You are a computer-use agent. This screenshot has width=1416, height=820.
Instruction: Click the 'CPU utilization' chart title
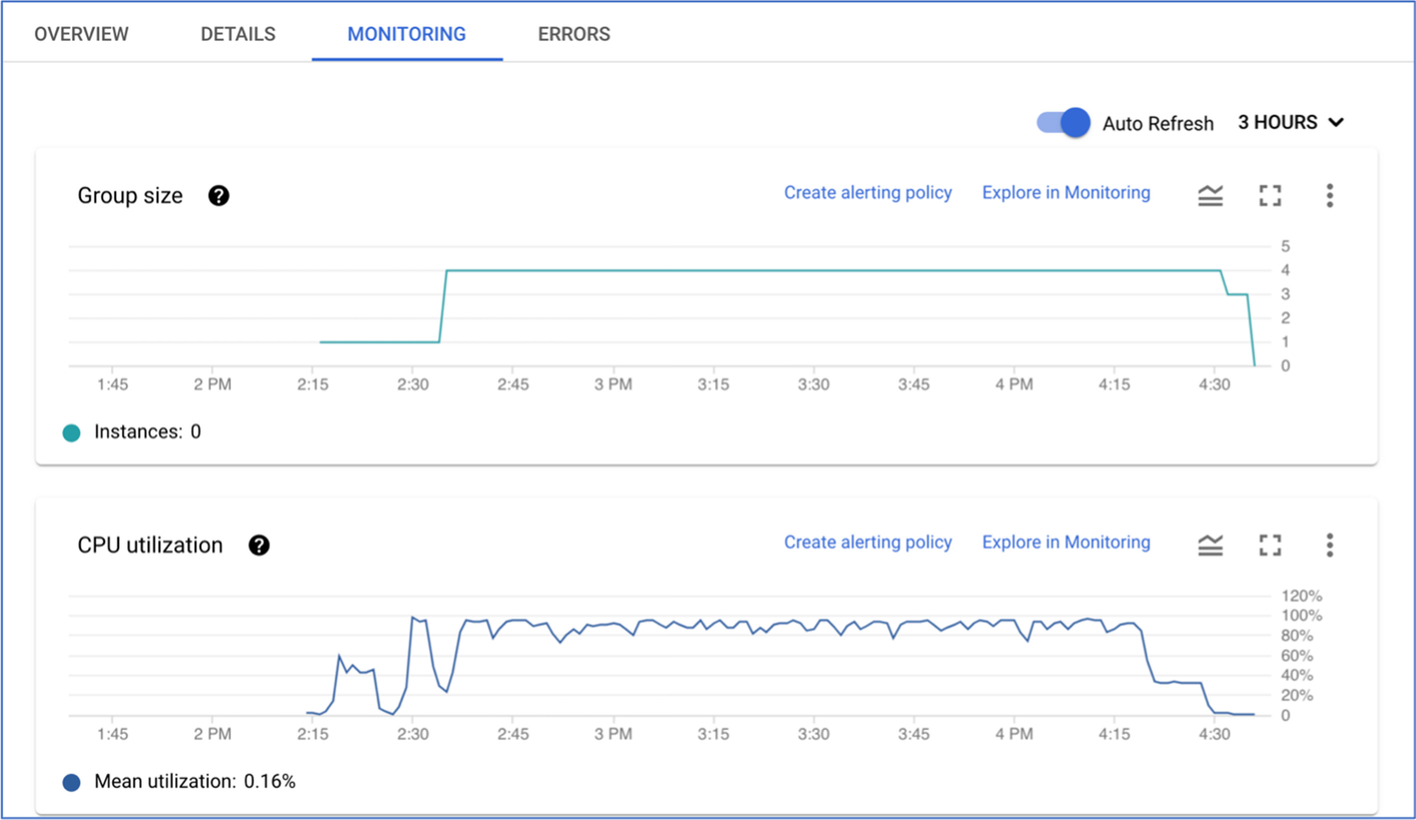[150, 546]
